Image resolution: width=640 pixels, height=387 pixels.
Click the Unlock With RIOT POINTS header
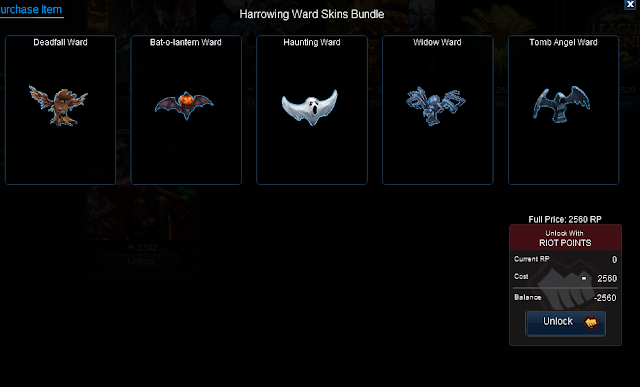[x=565, y=238]
